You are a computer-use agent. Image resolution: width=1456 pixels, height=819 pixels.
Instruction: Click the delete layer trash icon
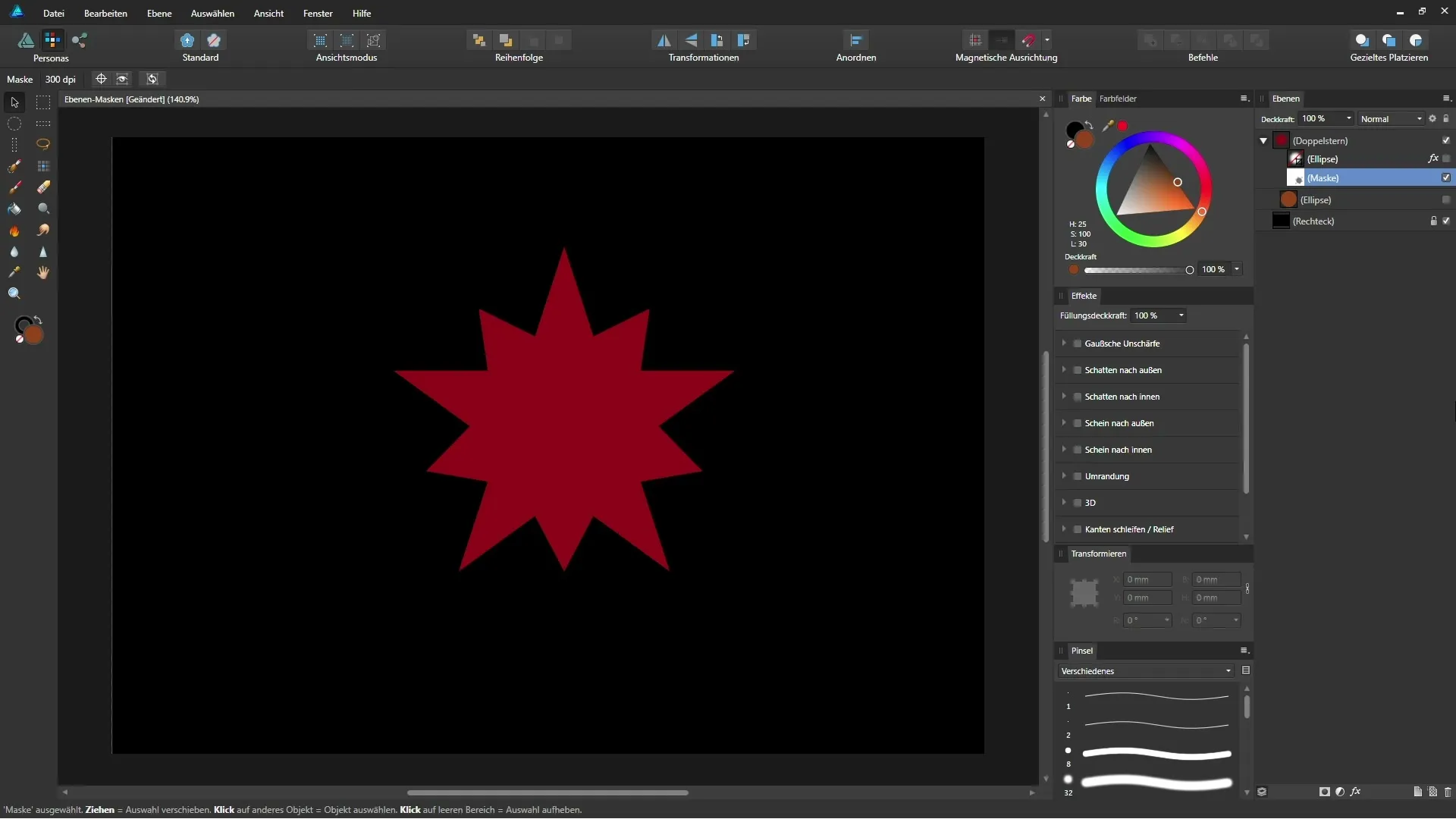click(x=1448, y=792)
